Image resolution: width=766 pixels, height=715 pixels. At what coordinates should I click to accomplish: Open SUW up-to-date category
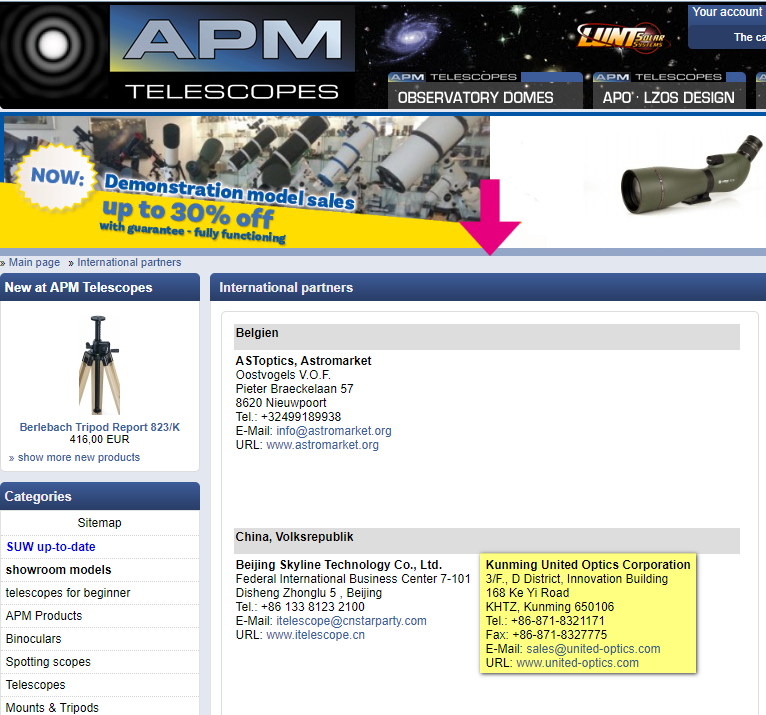[x=51, y=547]
